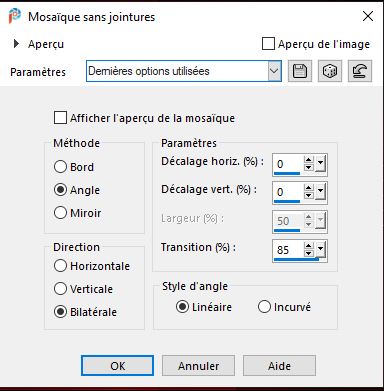Open the Transition slider dropdown arrow

[x=320, y=249]
